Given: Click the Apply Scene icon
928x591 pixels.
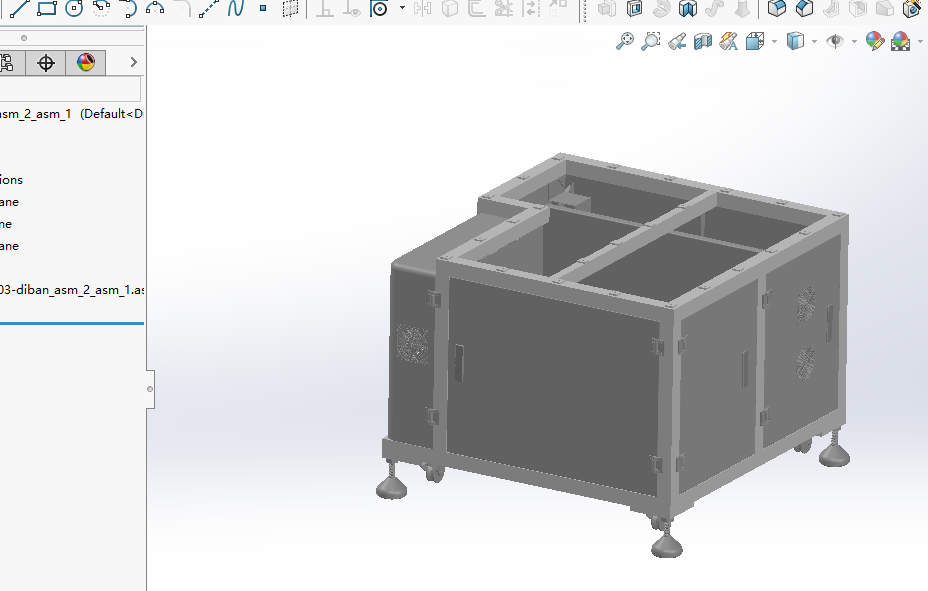Looking at the screenshot, I should point(900,41).
